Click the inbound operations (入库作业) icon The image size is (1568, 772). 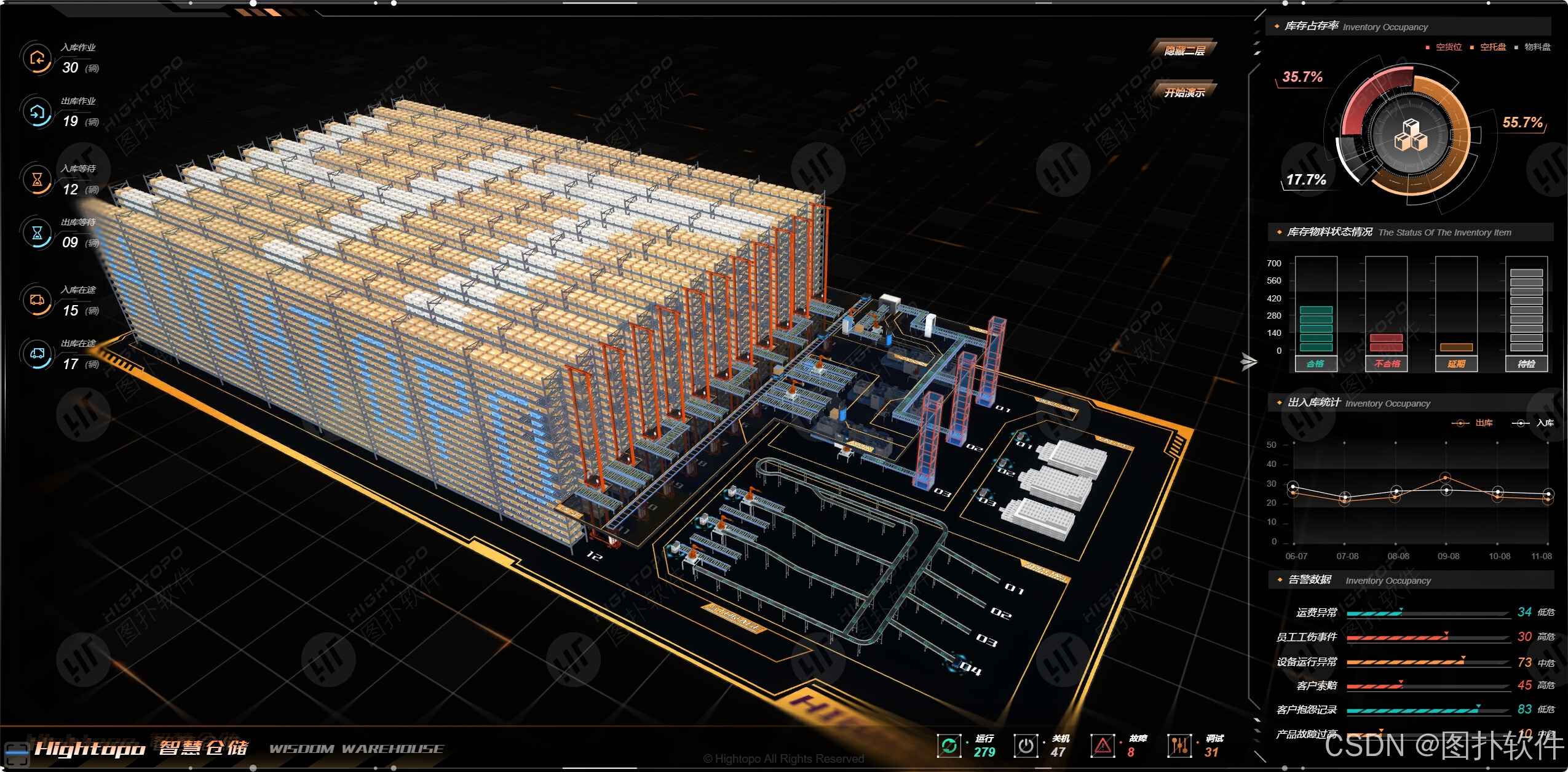pyautogui.click(x=37, y=58)
